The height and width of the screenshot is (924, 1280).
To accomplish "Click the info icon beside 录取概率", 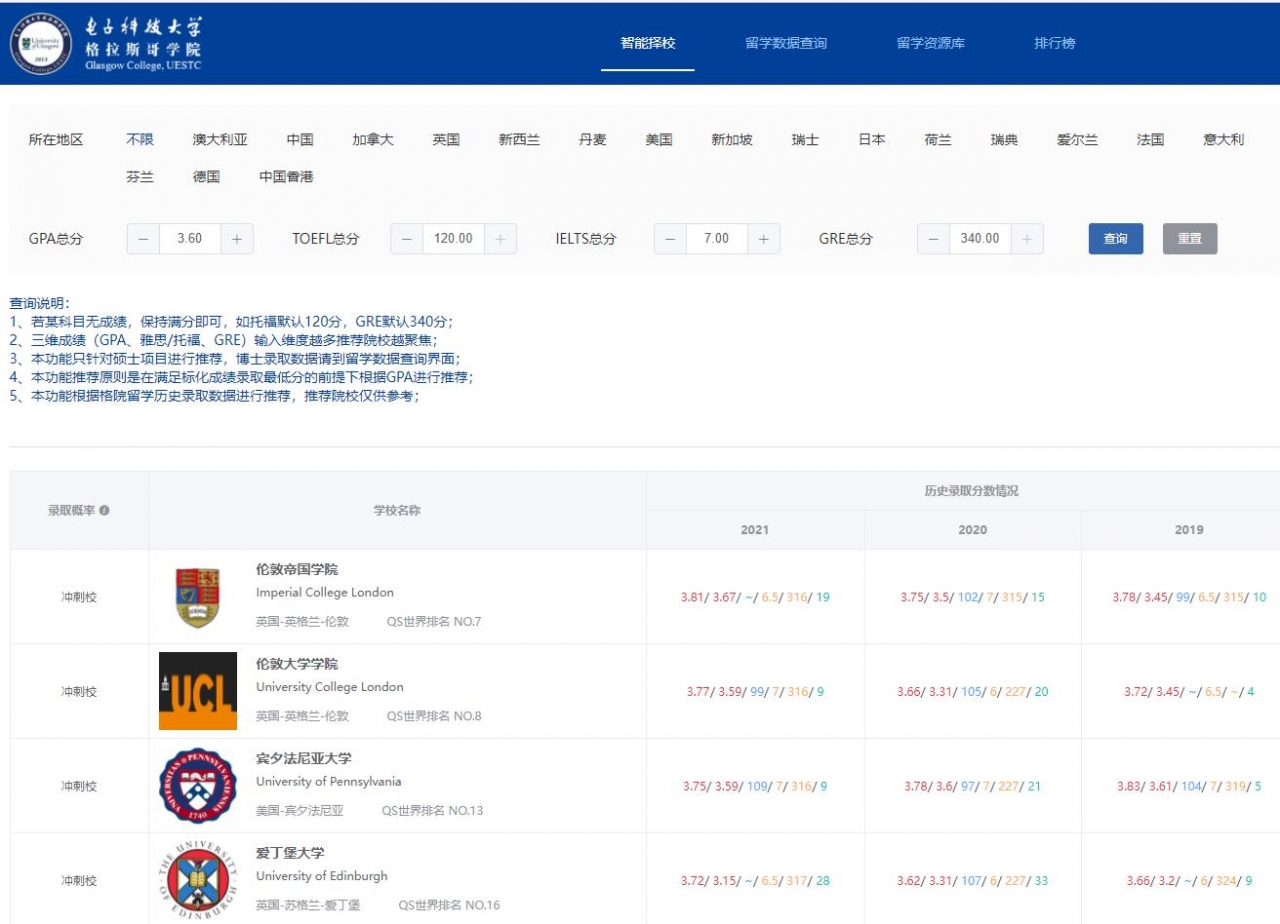I will (x=104, y=510).
